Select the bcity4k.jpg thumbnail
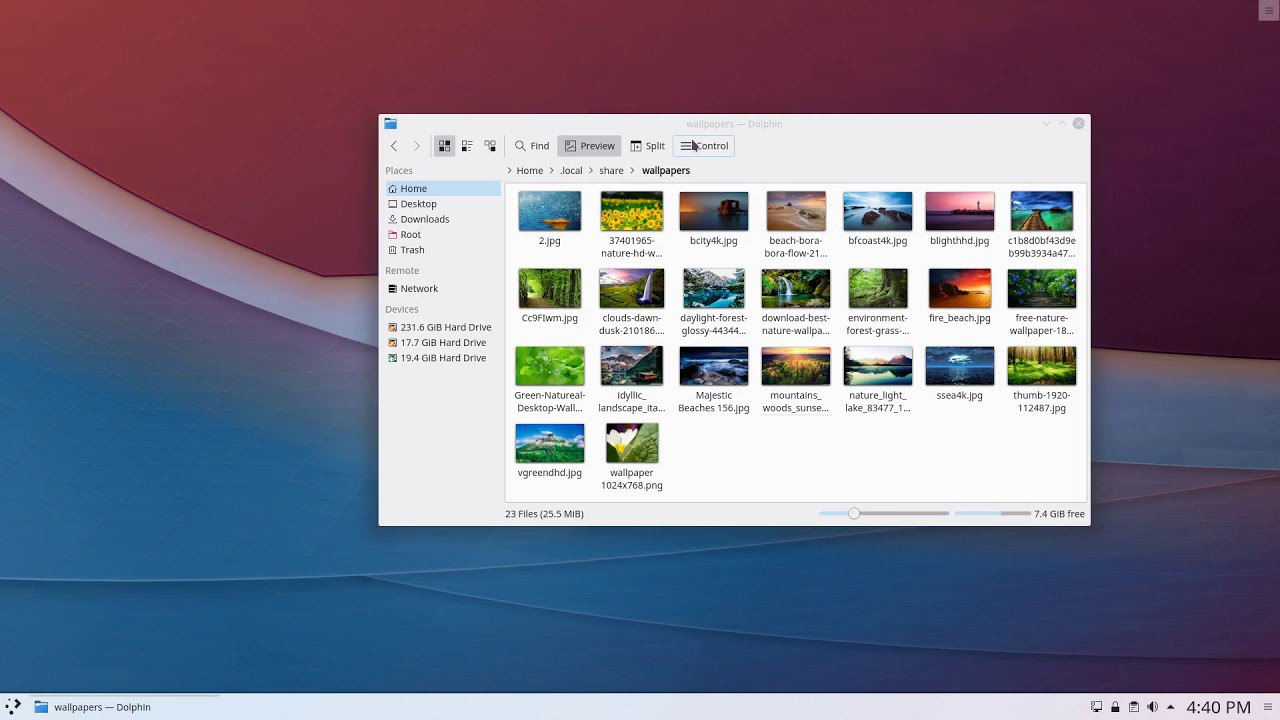The image size is (1280, 720). (x=714, y=211)
